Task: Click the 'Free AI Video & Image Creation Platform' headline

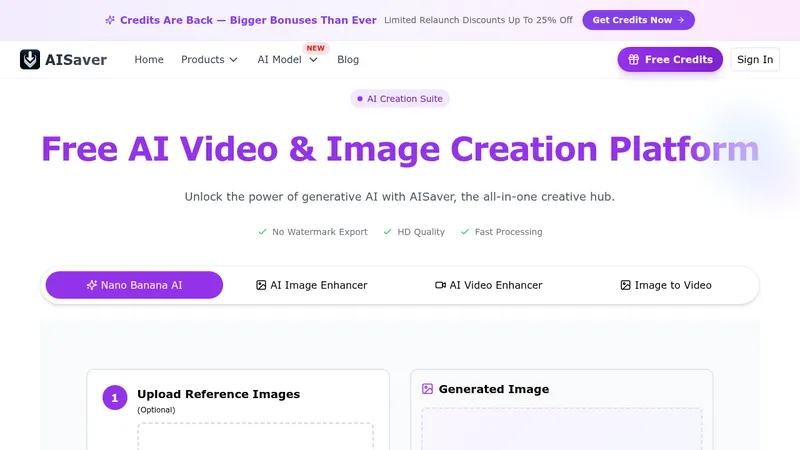Action: coord(400,149)
